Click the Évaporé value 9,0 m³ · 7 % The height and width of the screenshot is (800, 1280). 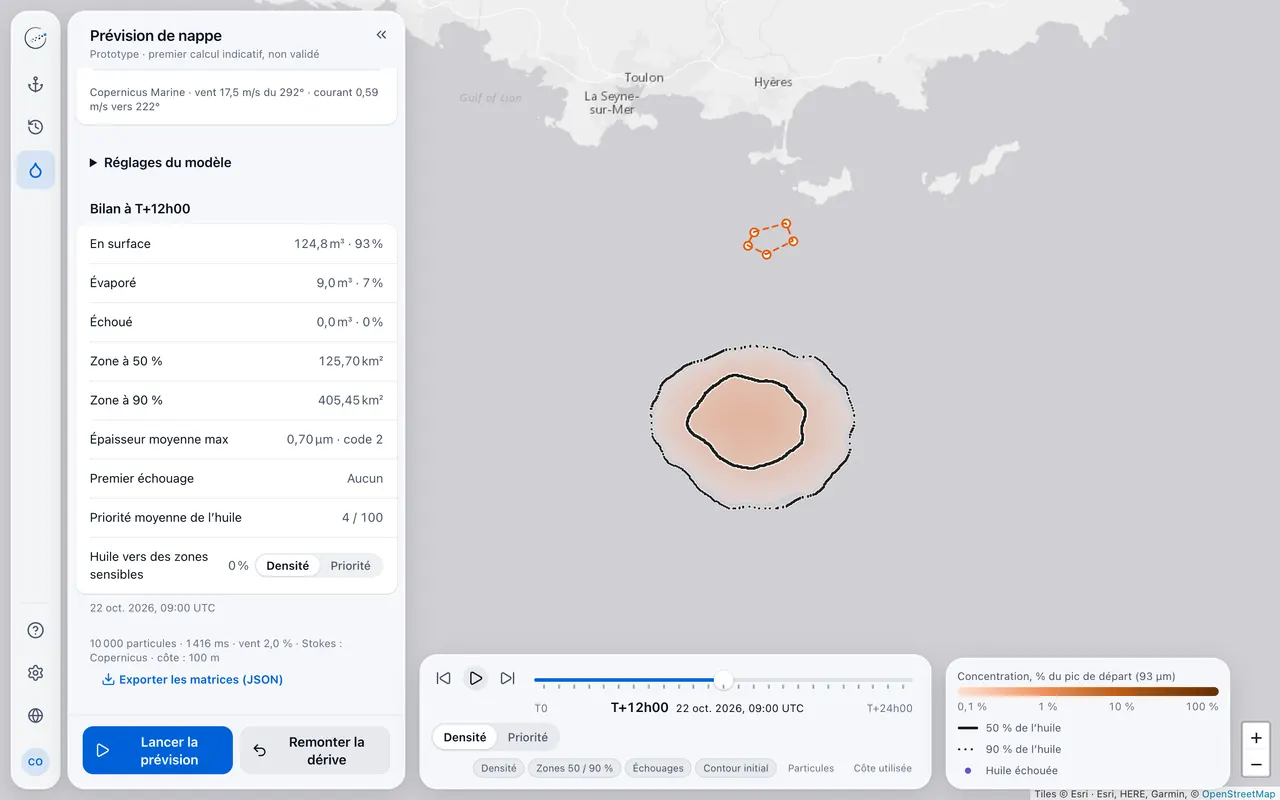[350, 283]
